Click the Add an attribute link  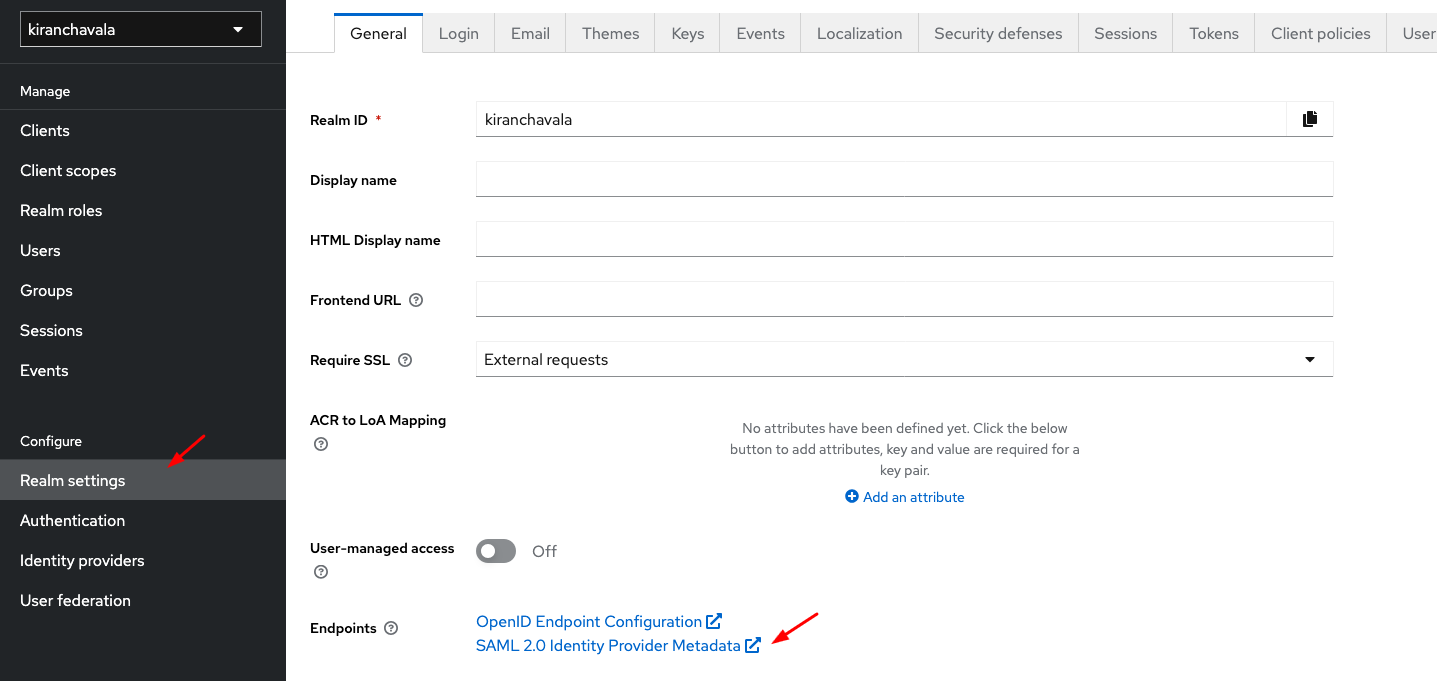pos(913,497)
